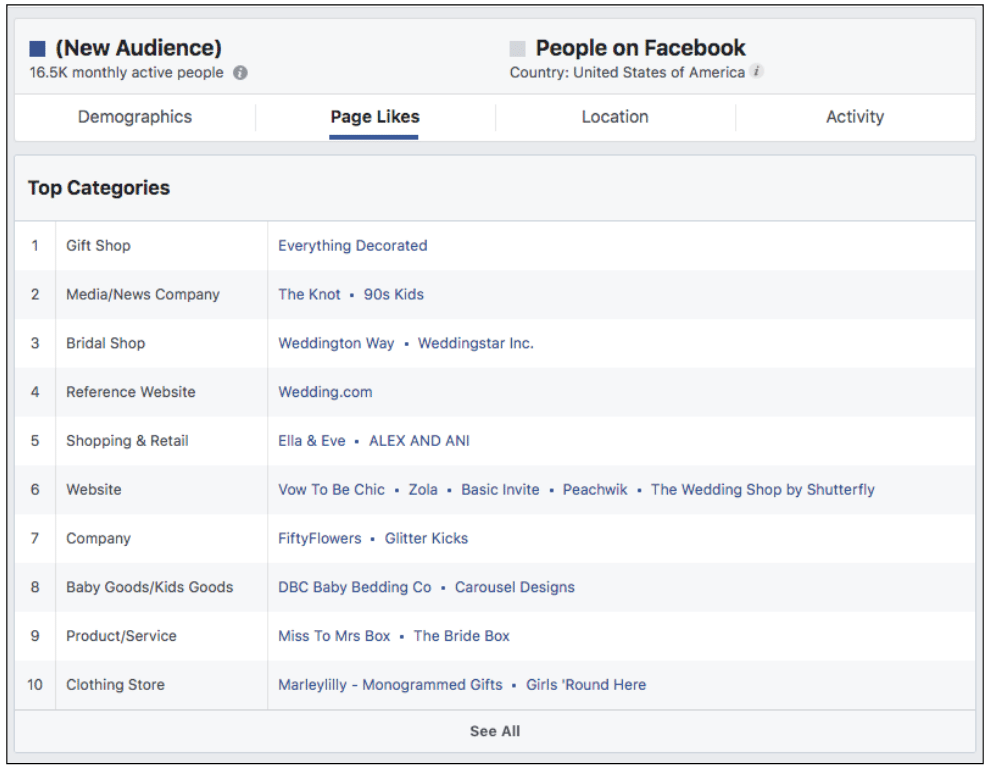Click the gray People on Facebook square
Image resolution: width=990 pixels, height=772 pixels.
coord(517,49)
